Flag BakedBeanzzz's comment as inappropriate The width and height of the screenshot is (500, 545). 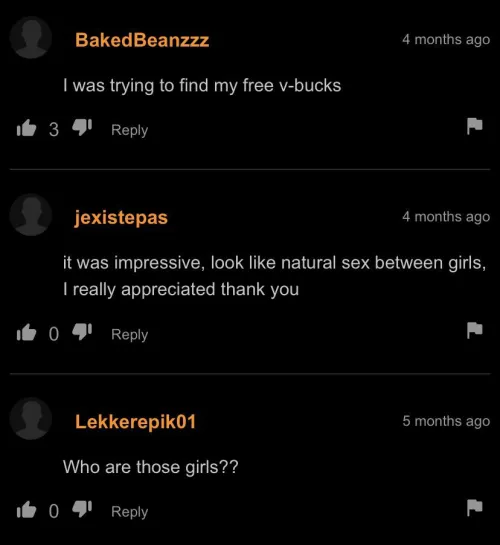[x=474, y=126]
